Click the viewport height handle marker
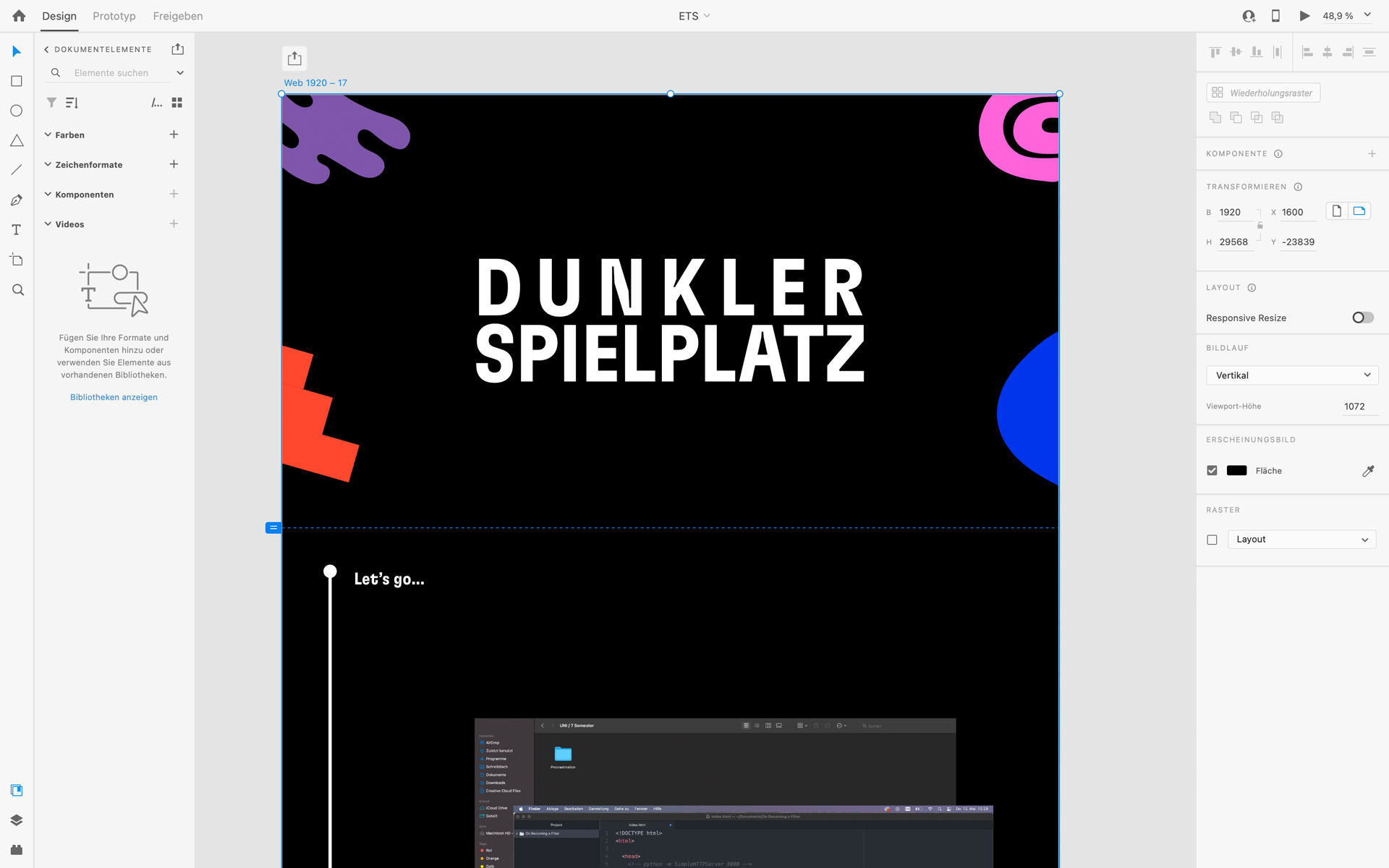 273,528
